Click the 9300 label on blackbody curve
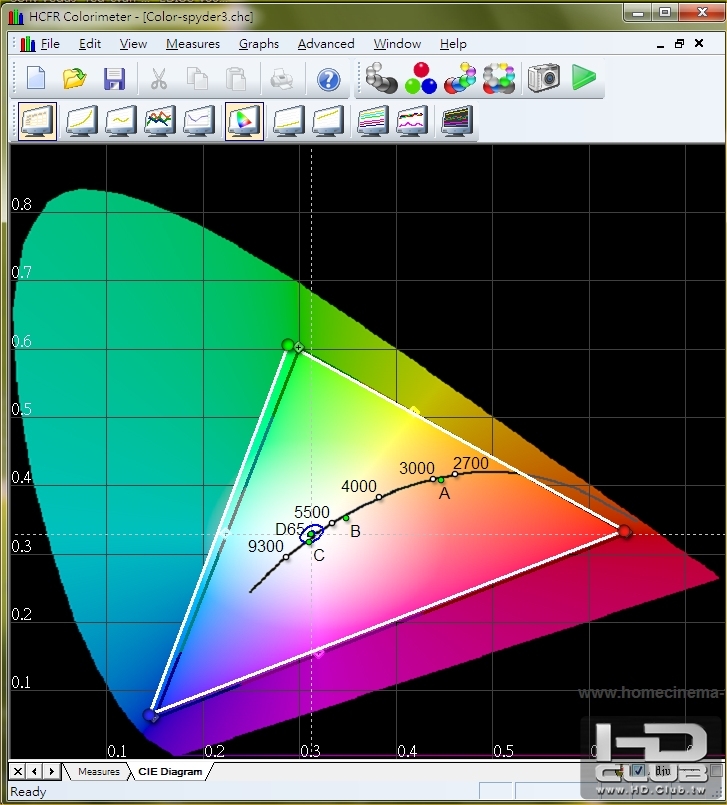This screenshot has width=727, height=805. (265, 546)
